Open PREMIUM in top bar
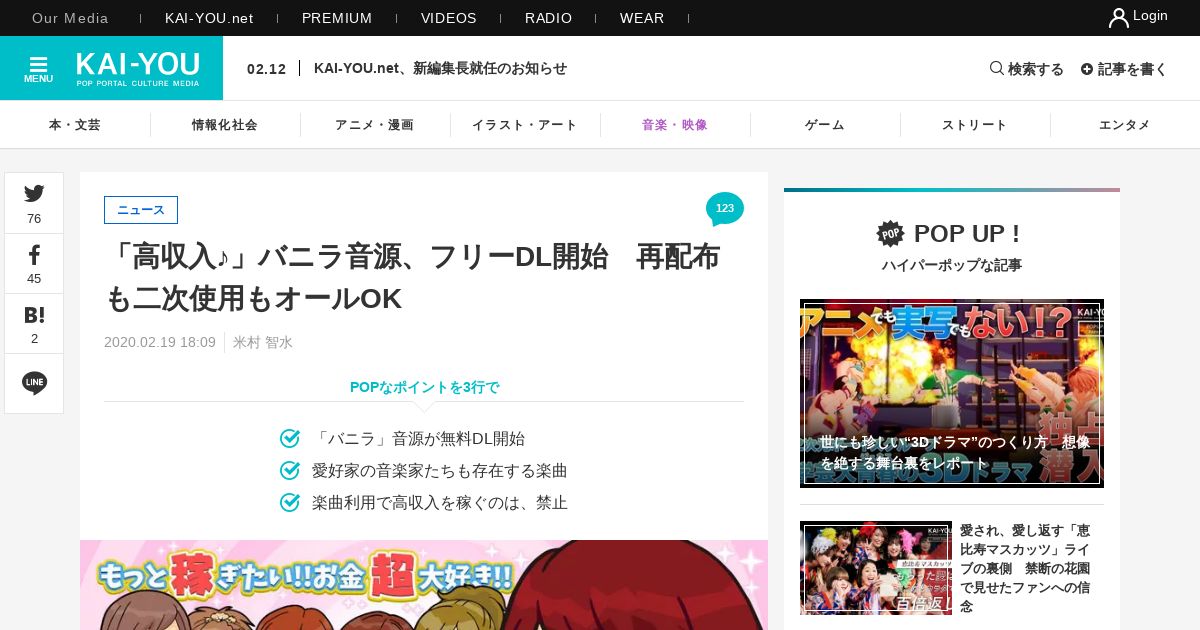The width and height of the screenshot is (1200, 630). (337, 18)
